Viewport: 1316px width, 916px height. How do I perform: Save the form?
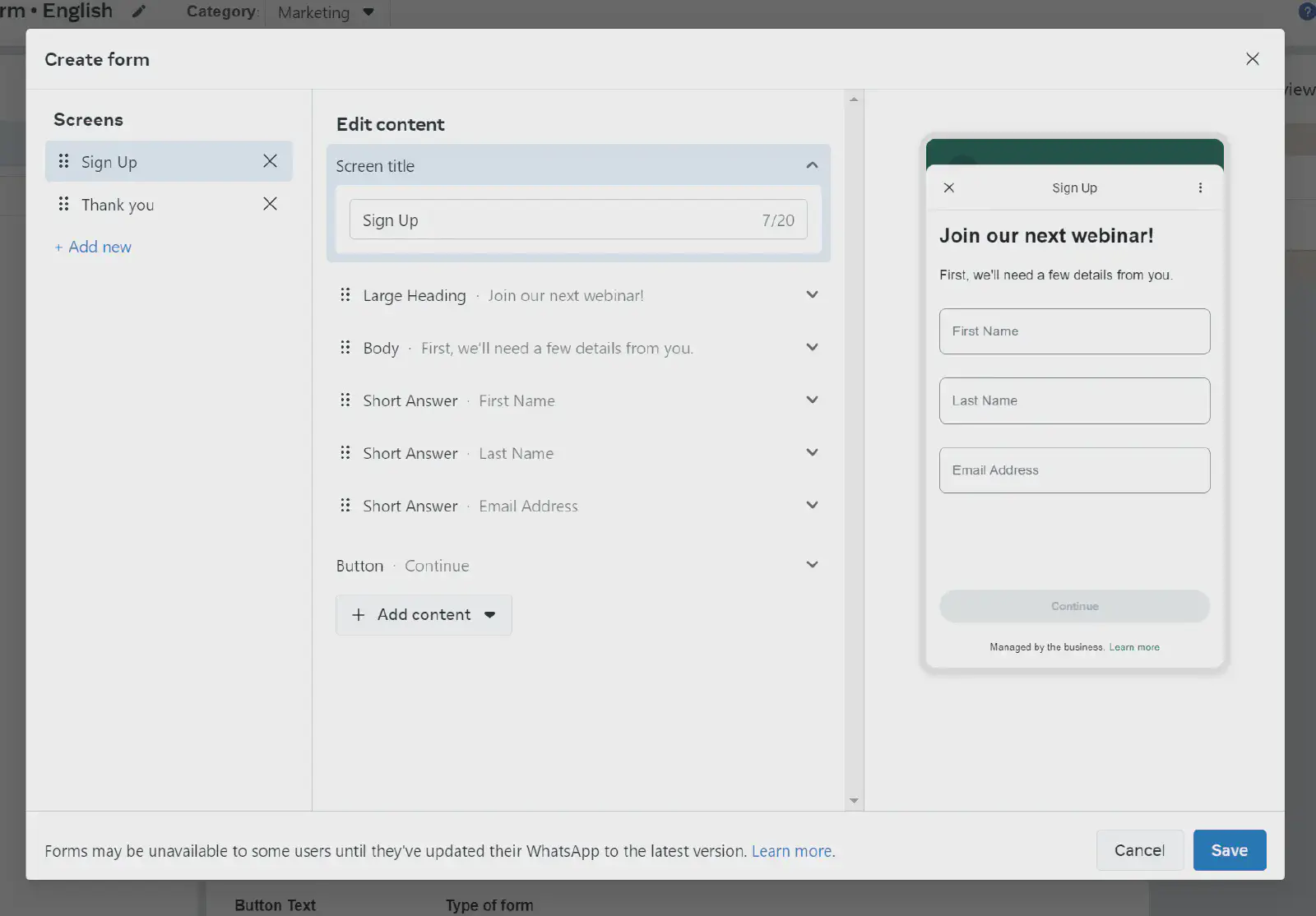(x=1229, y=850)
